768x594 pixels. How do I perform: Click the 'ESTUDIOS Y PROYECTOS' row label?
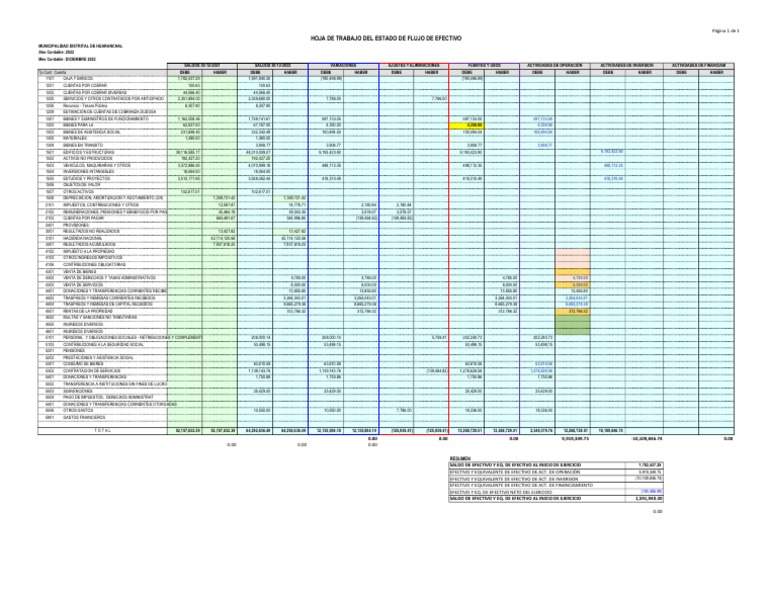pyautogui.click(x=86, y=179)
